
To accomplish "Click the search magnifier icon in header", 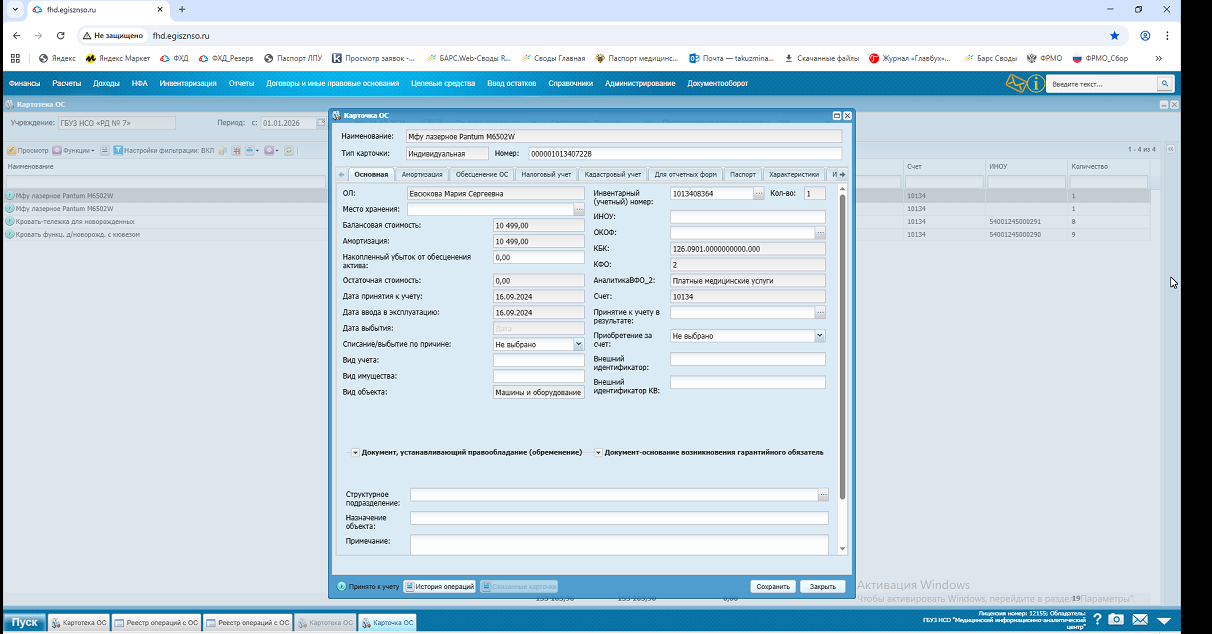I will click(1164, 84).
